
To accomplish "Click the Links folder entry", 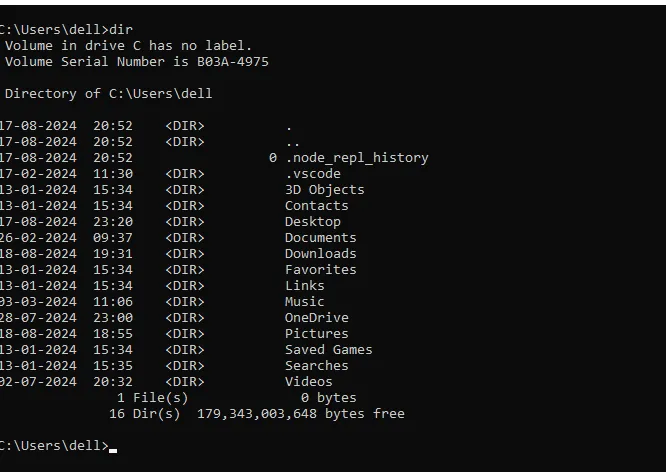I will pos(304,286).
